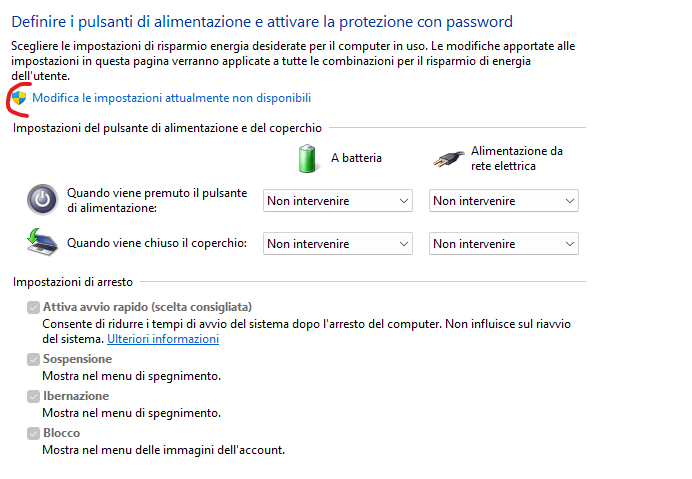Screen dimensions: 692x479
Task: Click the power plug icon
Action: (x=448, y=158)
